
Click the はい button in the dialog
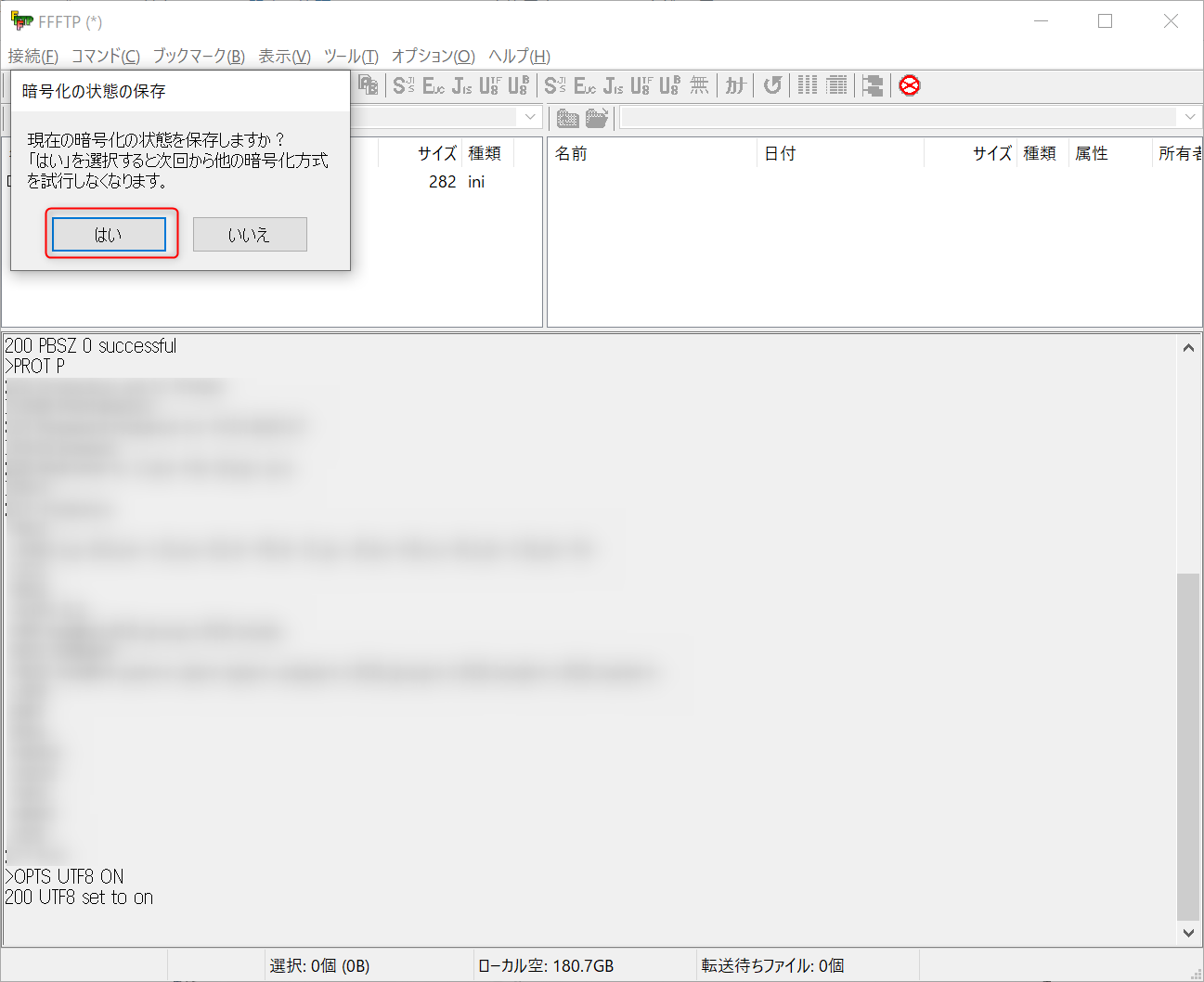(109, 235)
